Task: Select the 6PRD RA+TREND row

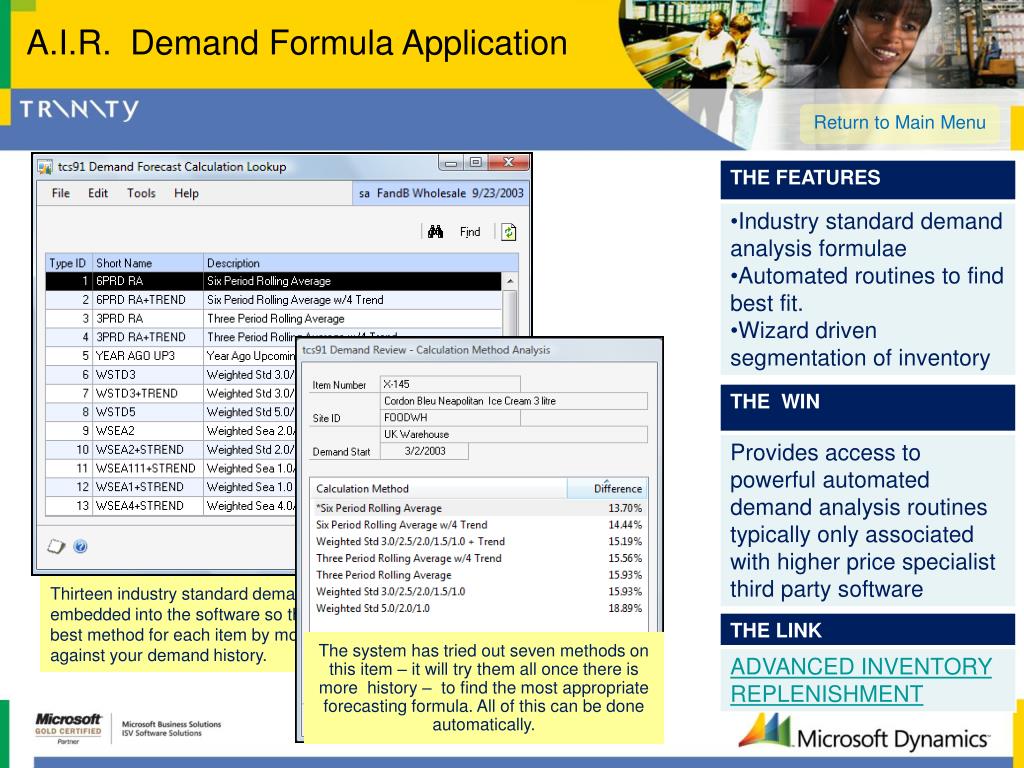Action: coord(273,300)
